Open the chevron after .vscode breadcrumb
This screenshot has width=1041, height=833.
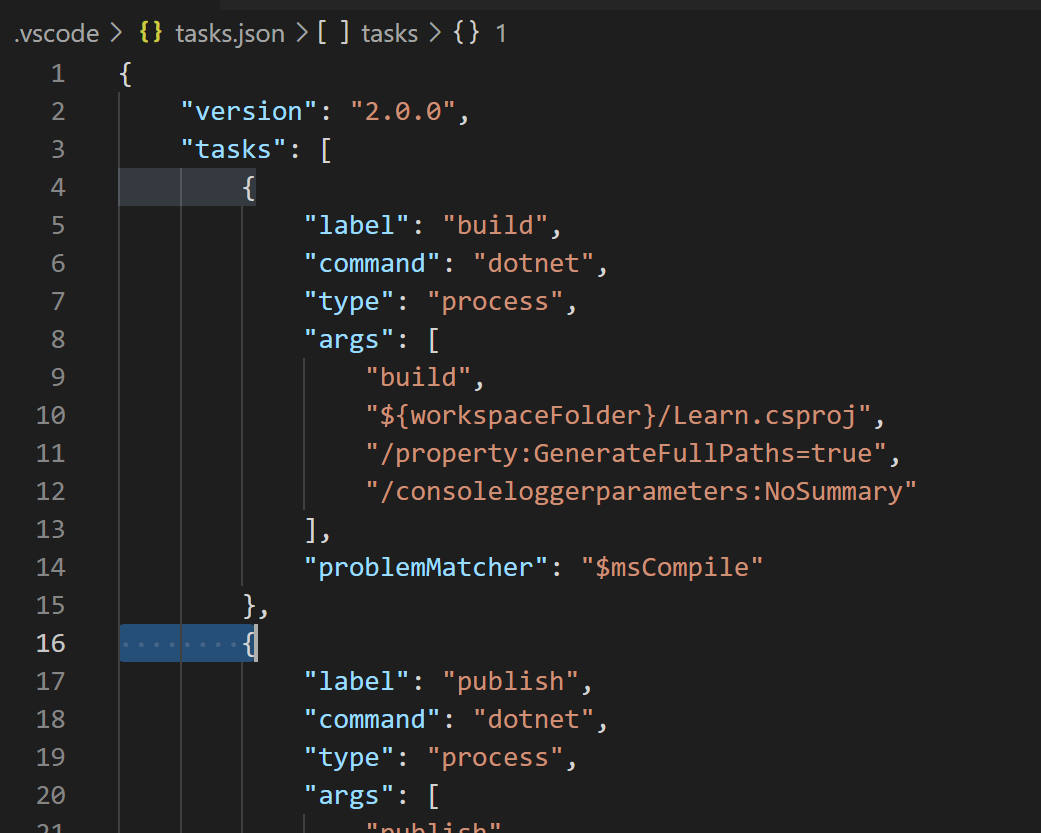(116, 33)
